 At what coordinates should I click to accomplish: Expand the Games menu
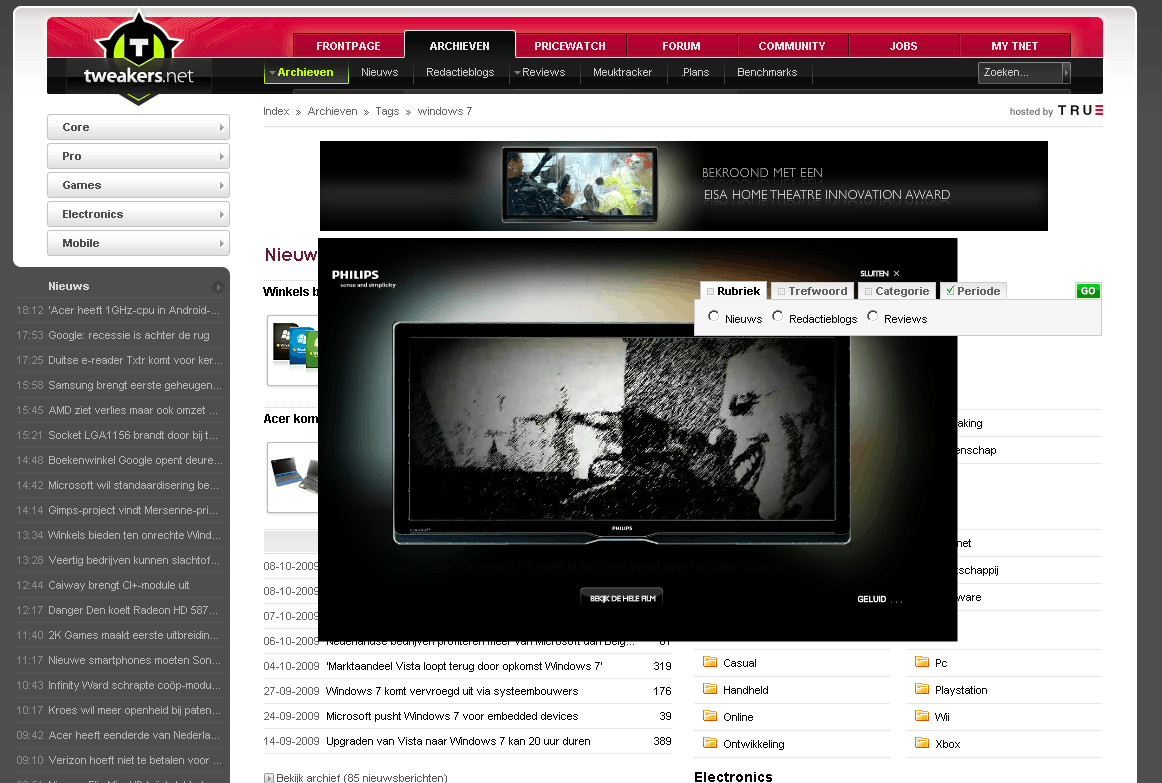(139, 185)
